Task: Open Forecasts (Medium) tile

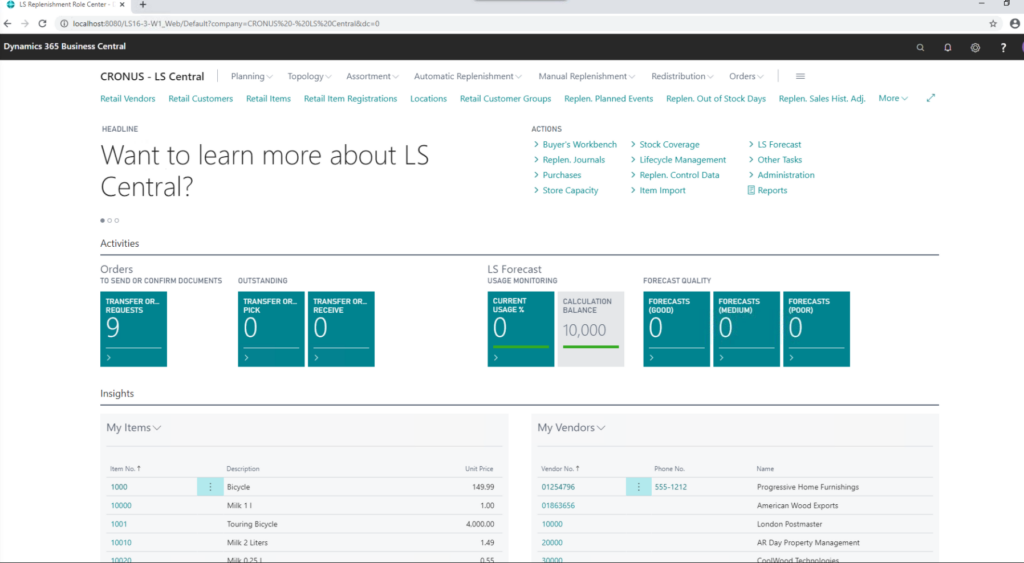Action: [x=746, y=329]
